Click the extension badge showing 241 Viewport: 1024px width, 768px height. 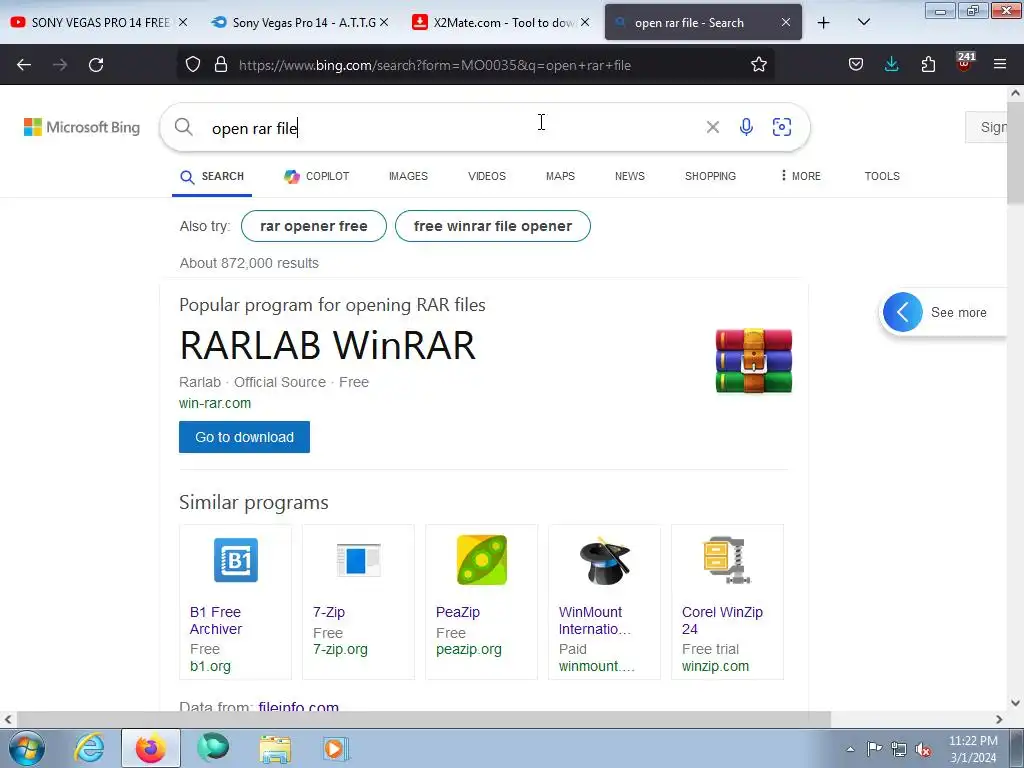point(965,62)
